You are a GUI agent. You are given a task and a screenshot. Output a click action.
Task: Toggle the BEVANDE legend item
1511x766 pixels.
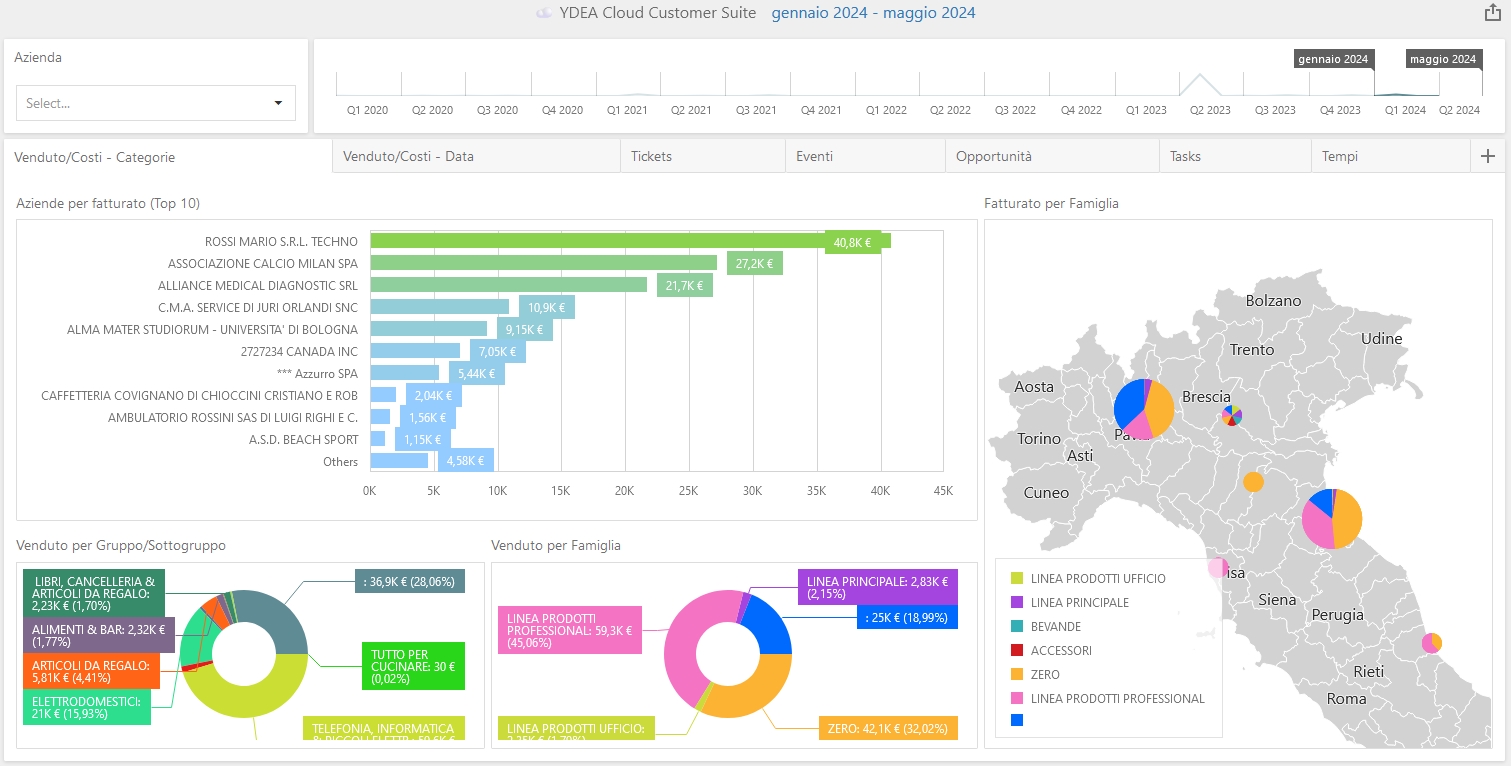click(x=1055, y=627)
